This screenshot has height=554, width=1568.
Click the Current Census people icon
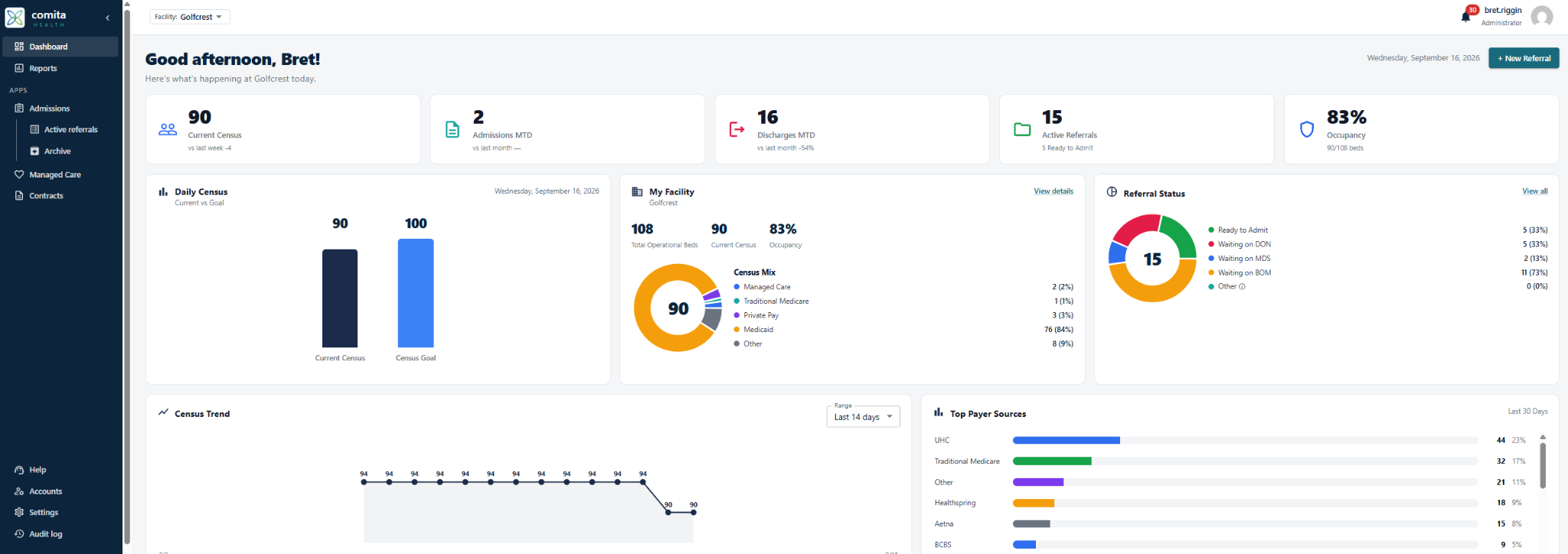[x=168, y=129]
